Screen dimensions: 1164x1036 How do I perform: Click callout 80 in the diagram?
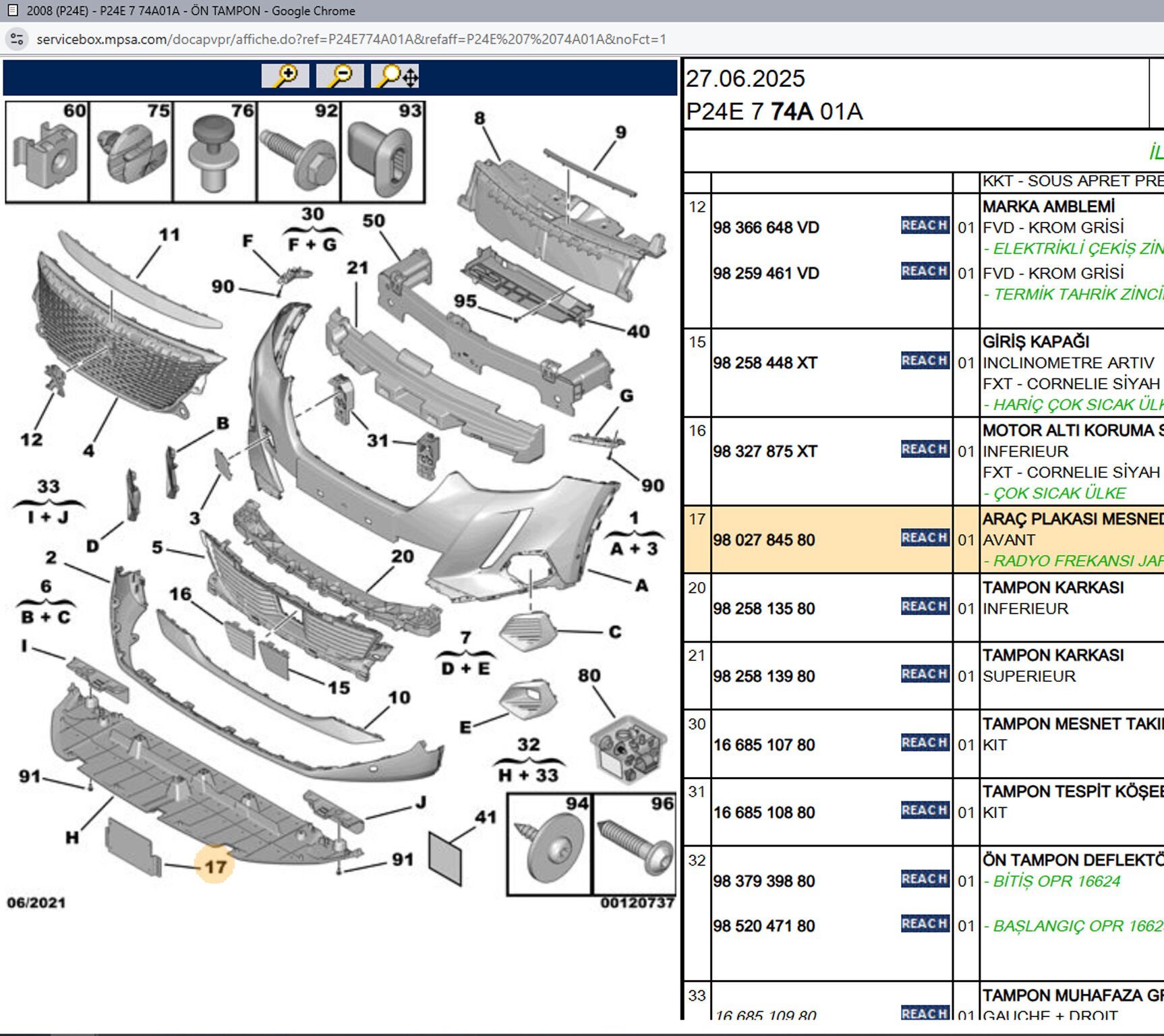589,676
